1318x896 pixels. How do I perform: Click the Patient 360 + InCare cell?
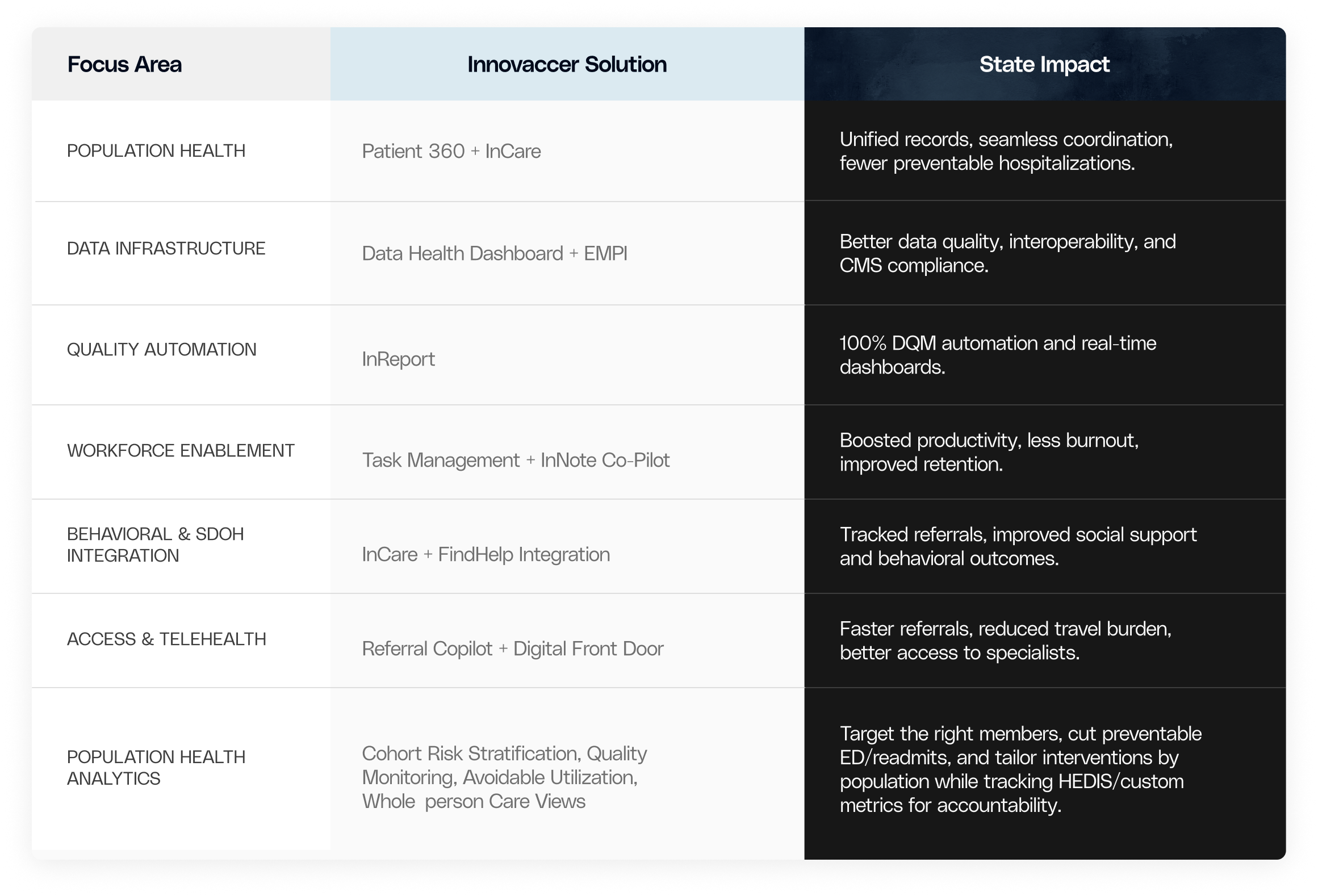(451, 151)
